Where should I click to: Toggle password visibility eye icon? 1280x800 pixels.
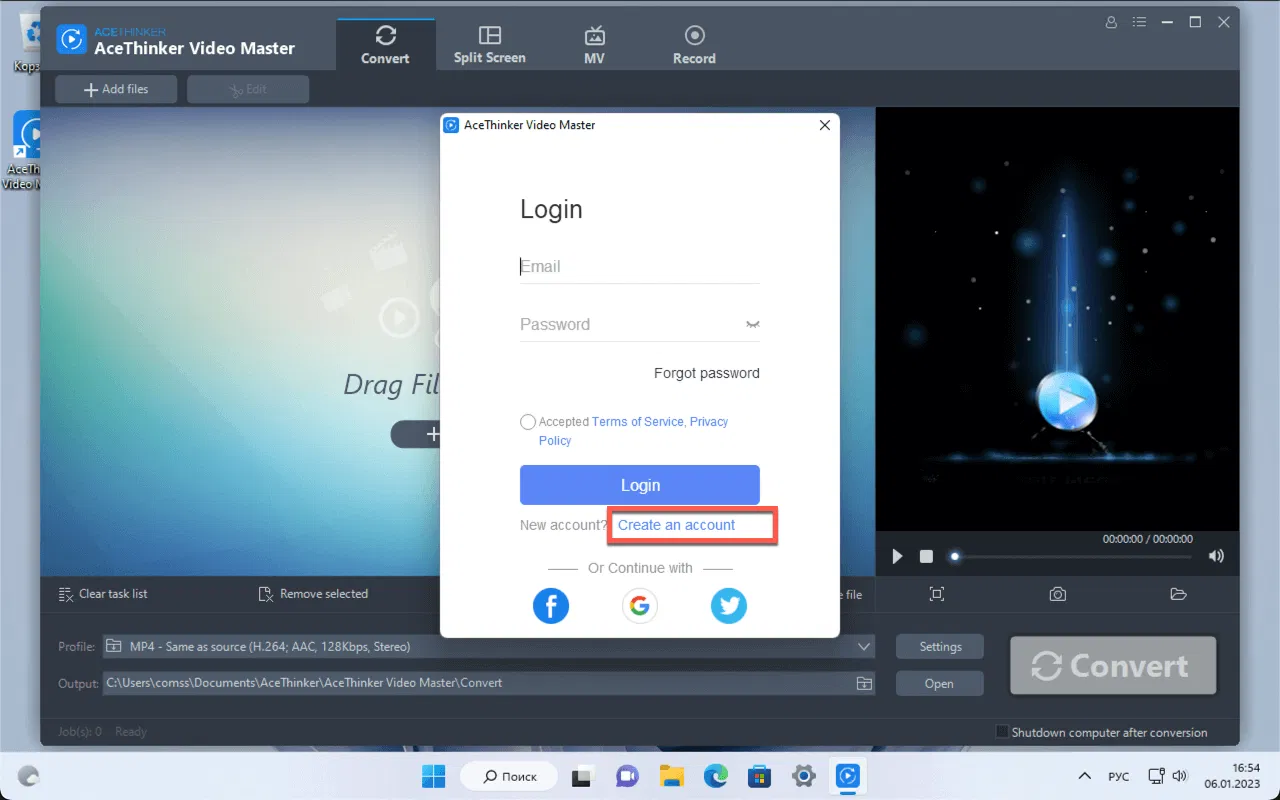pos(753,325)
